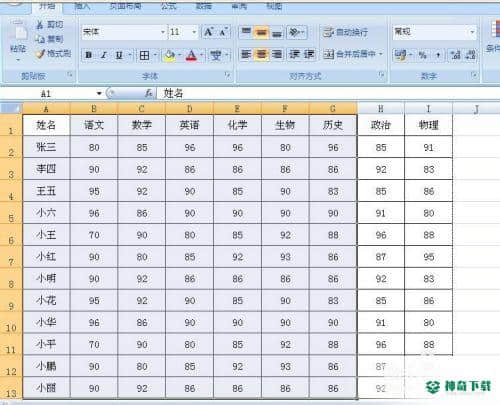This screenshot has height=405, width=500.
Task: Click the formula bar showing 姓名
Action: coord(328,94)
